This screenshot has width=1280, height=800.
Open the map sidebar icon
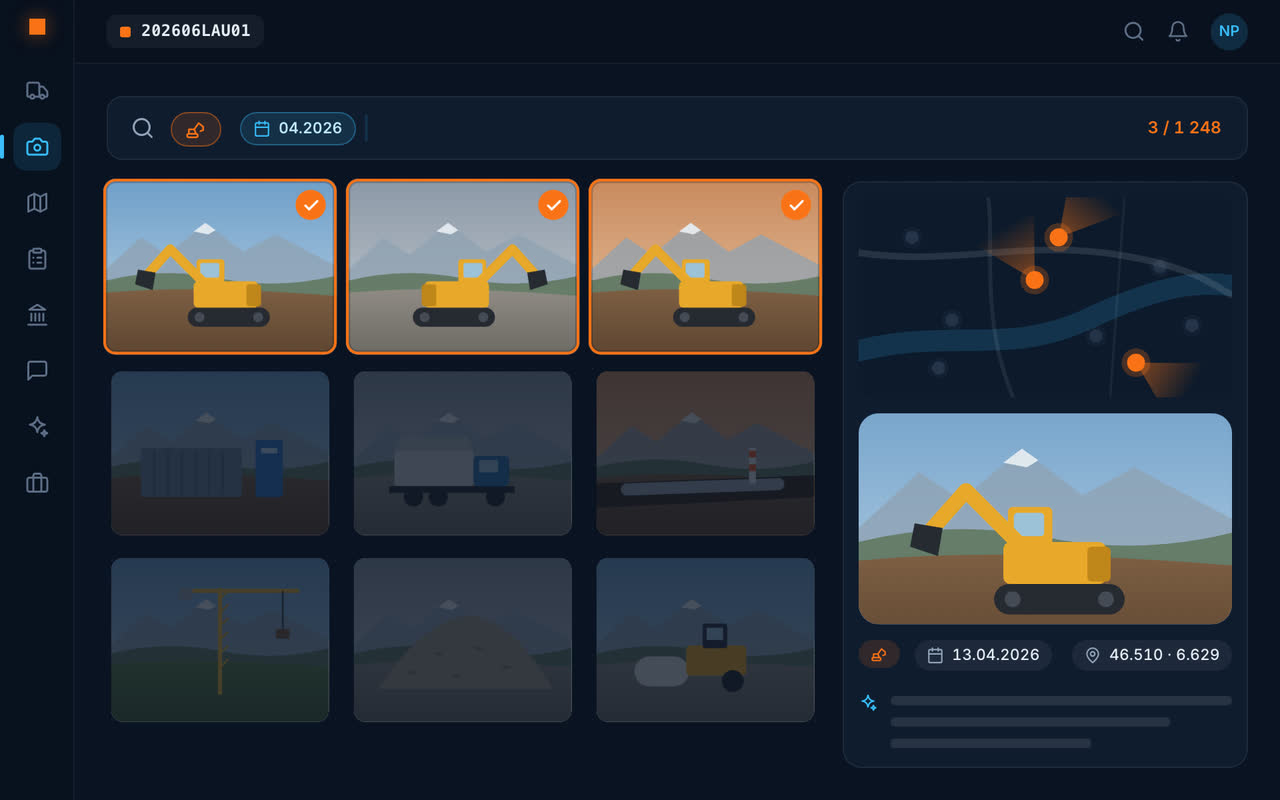(x=37, y=203)
